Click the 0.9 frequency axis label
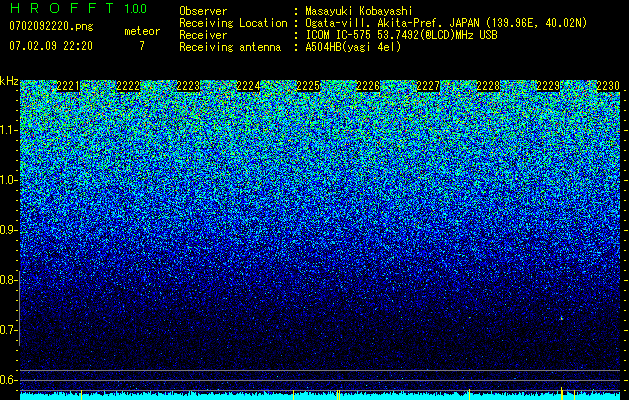The width and height of the screenshot is (629, 400). [8, 230]
